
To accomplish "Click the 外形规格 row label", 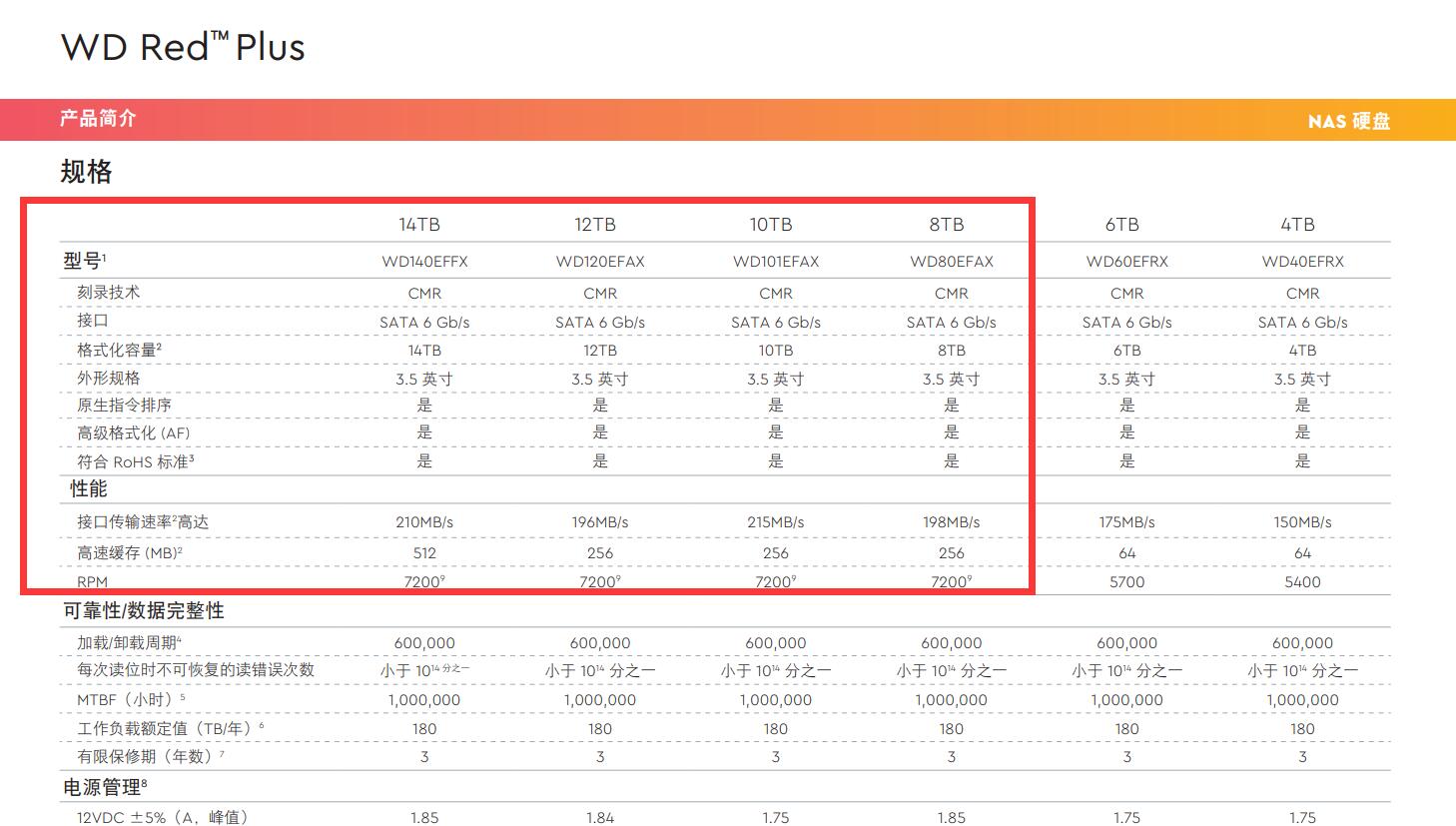I will click(x=108, y=378).
